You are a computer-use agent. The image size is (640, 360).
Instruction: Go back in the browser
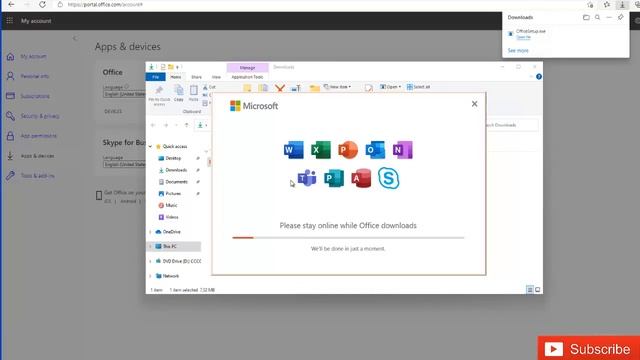11,4
